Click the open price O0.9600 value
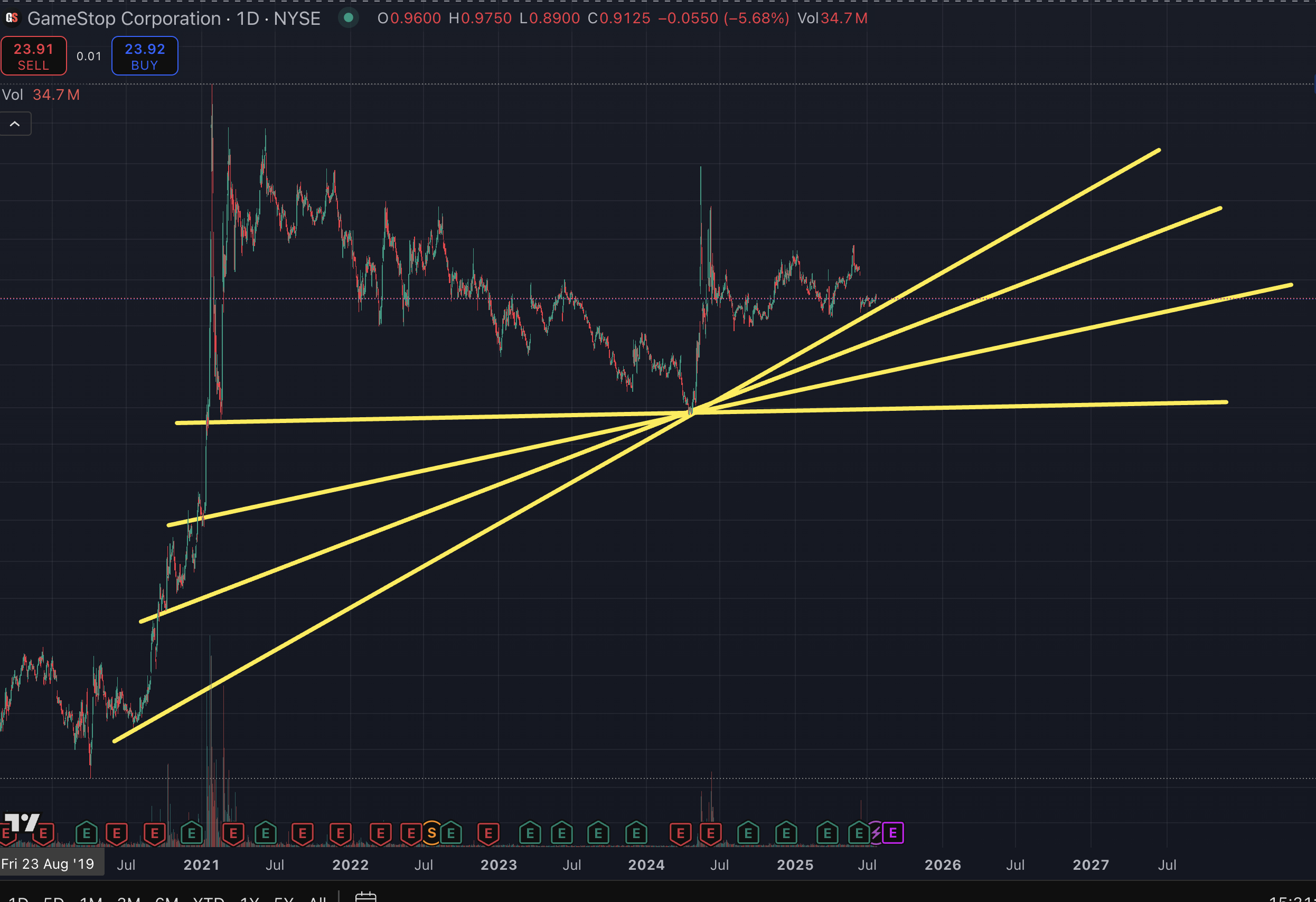This screenshot has width=1316, height=902. coord(409,18)
